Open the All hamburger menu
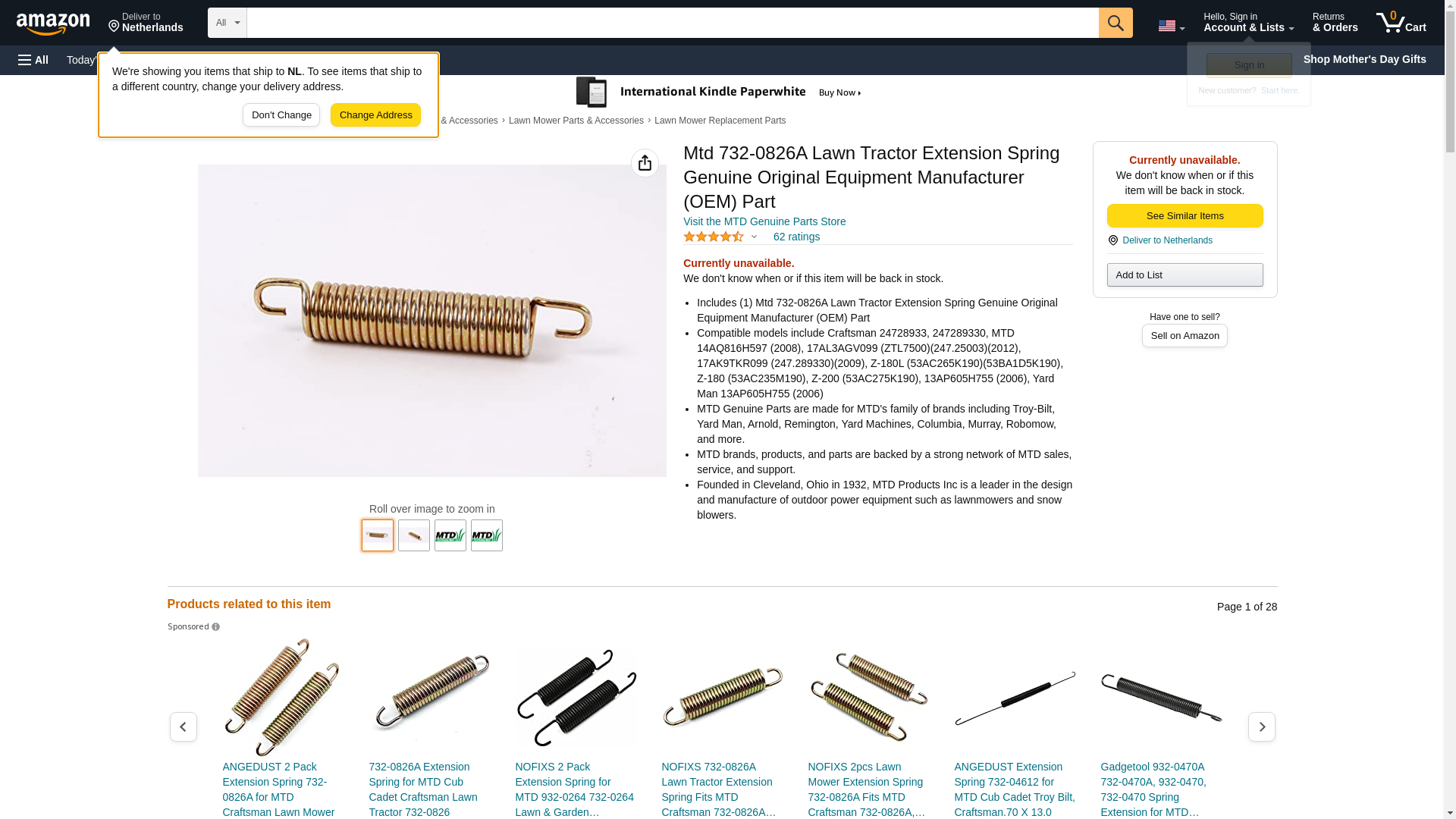The width and height of the screenshot is (1456, 819). click(33, 60)
